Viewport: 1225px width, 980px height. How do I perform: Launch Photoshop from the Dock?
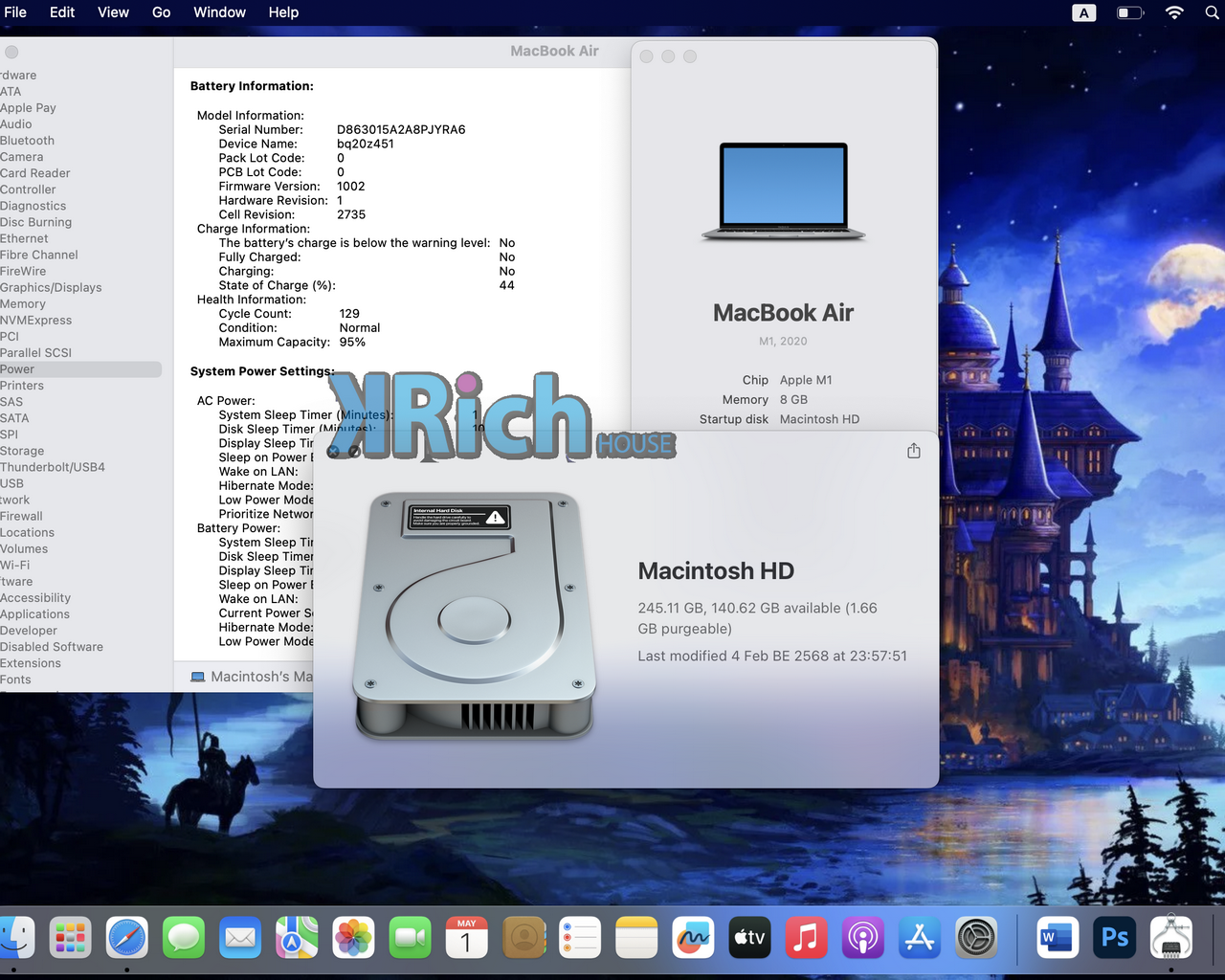coord(1115,938)
